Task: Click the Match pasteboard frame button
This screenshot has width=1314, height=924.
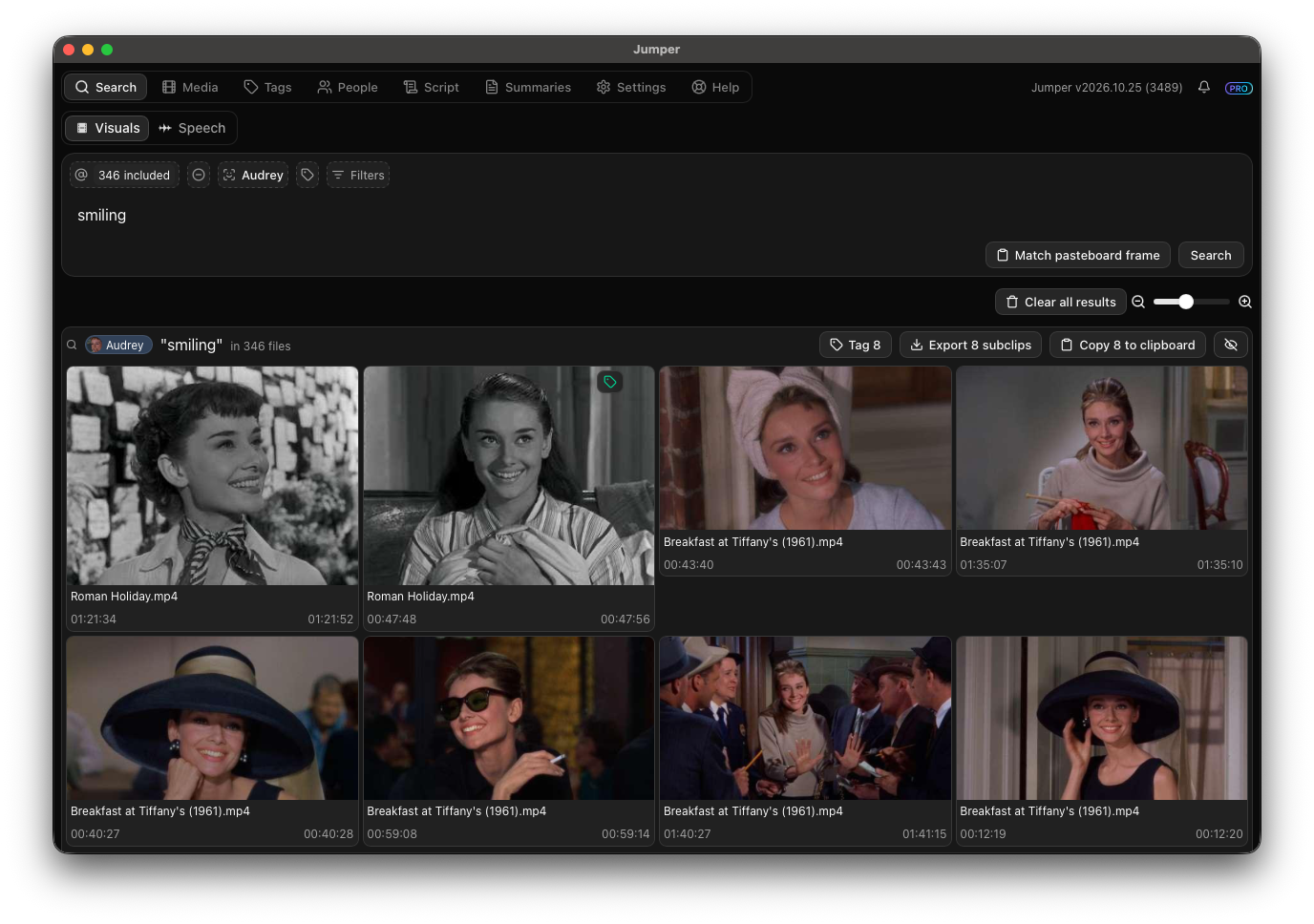Action: (1078, 255)
